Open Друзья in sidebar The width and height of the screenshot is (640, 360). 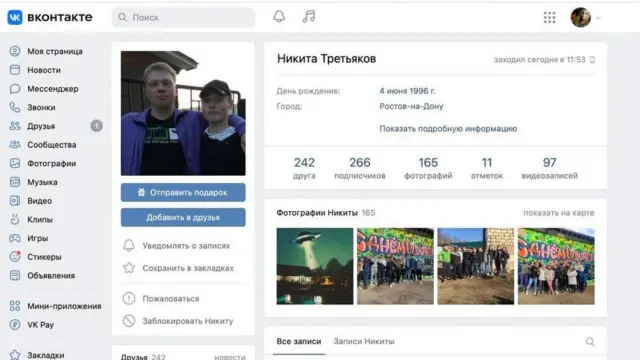pos(41,126)
